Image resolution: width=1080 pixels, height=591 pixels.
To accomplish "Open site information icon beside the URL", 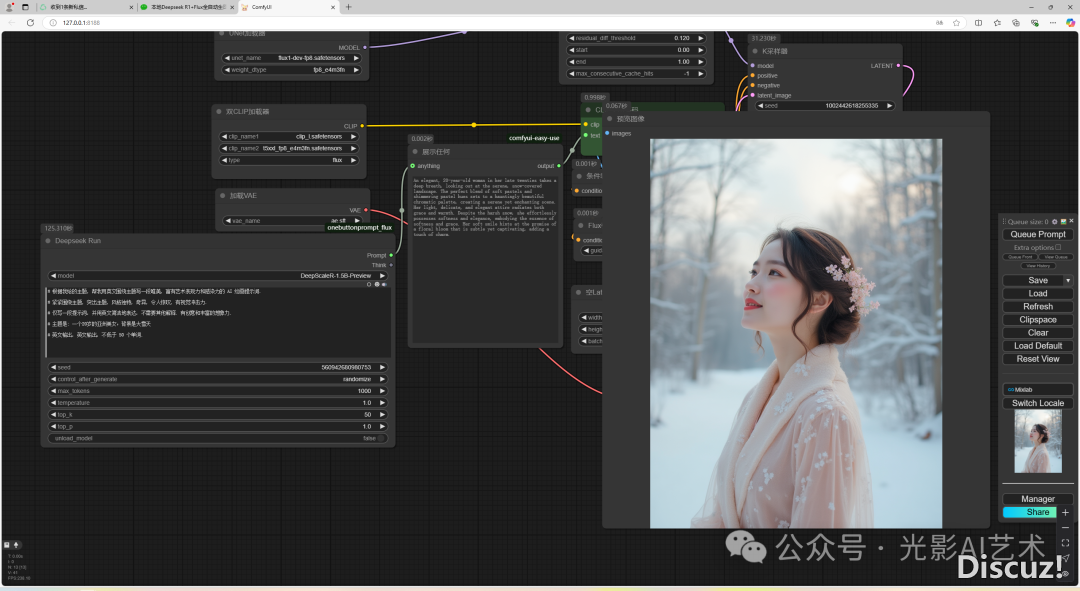I will click(53, 23).
